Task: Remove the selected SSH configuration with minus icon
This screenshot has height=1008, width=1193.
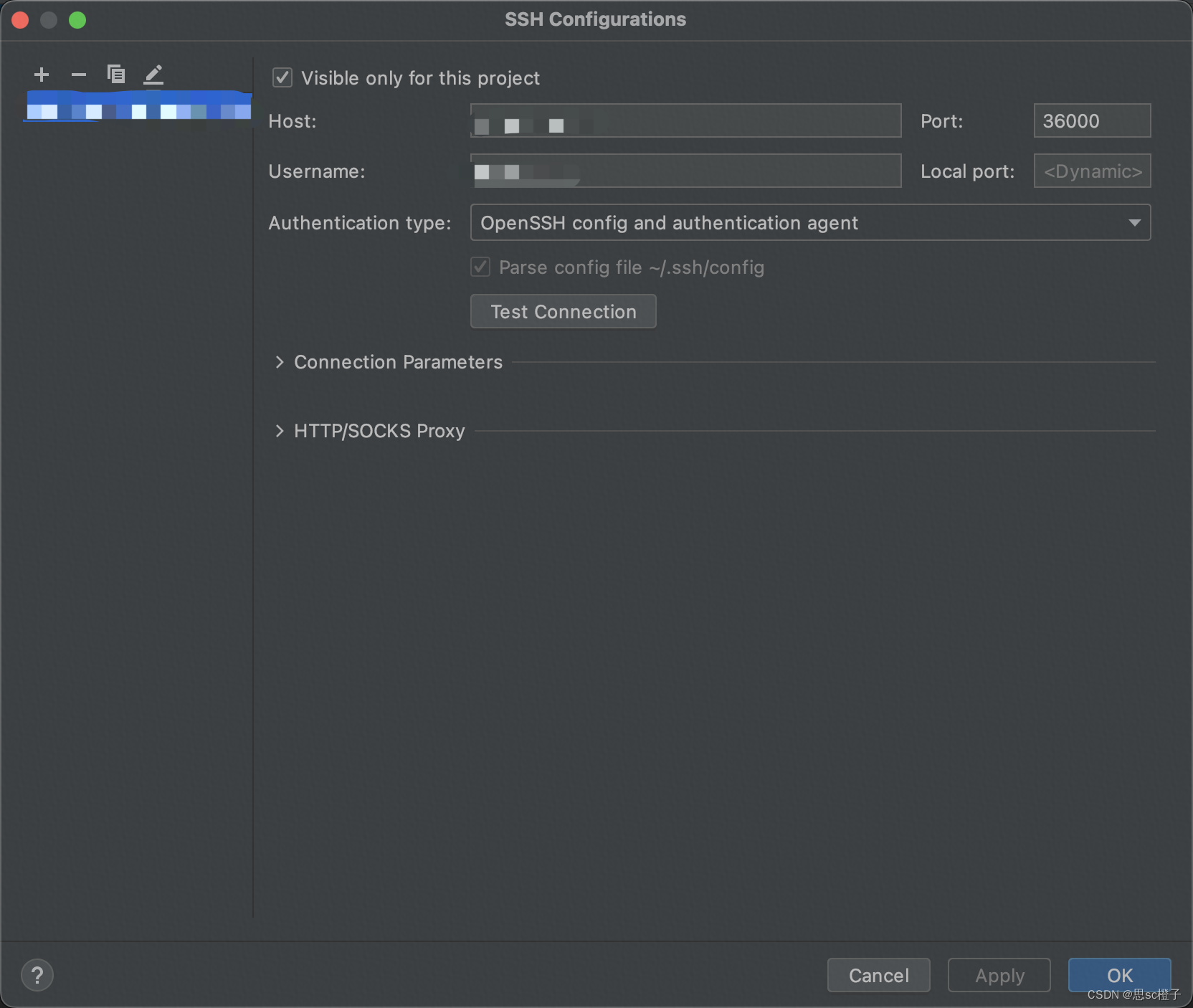Action: point(79,75)
